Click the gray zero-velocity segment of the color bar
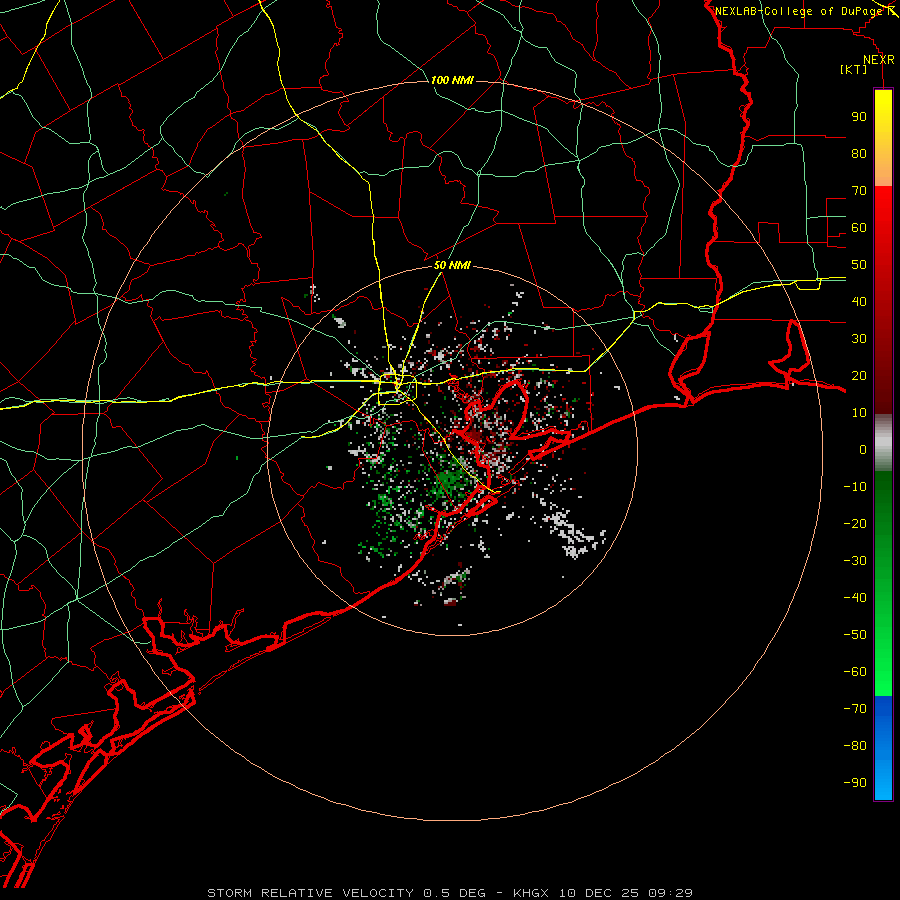The width and height of the screenshot is (900, 900). [883, 443]
